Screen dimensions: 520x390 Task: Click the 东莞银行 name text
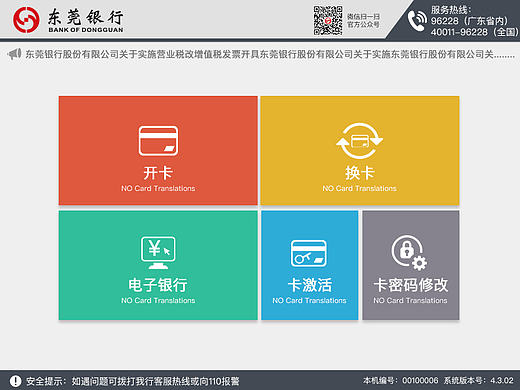[86, 17]
